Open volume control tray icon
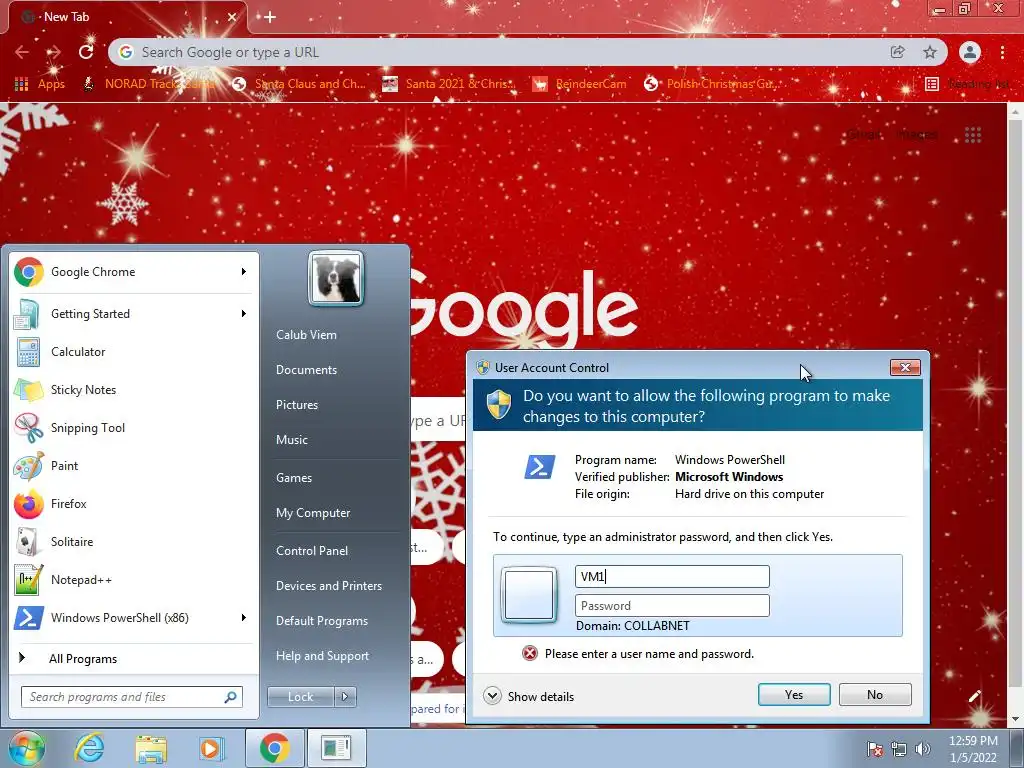Image resolution: width=1024 pixels, height=768 pixels. (923, 749)
